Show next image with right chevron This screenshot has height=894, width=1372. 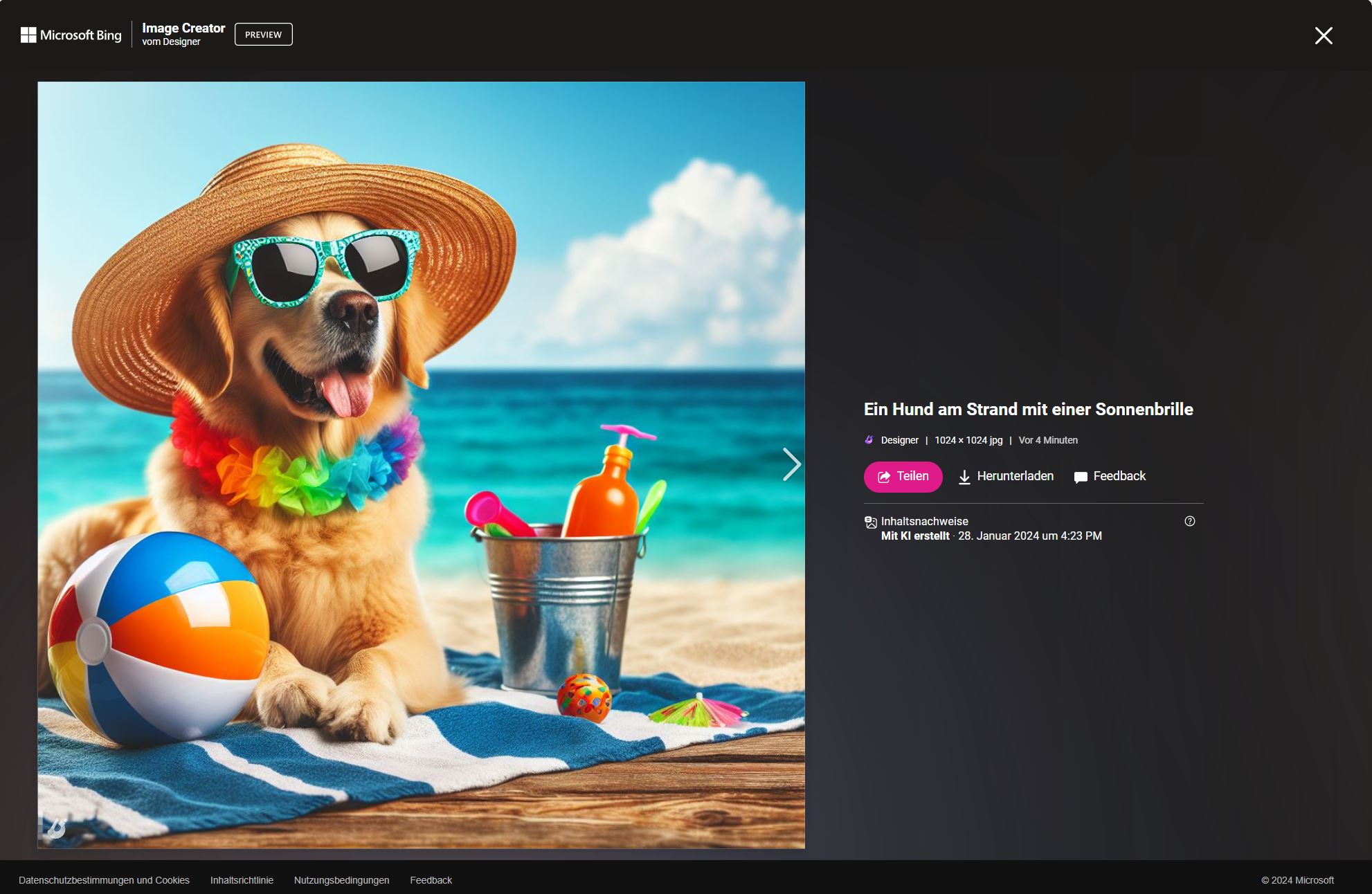pyautogui.click(x=791, y=464)
